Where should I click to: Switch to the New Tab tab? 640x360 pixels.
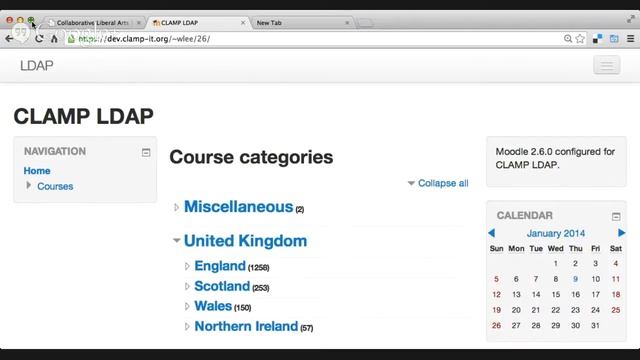pyautogui.click(x=269, y=23)
